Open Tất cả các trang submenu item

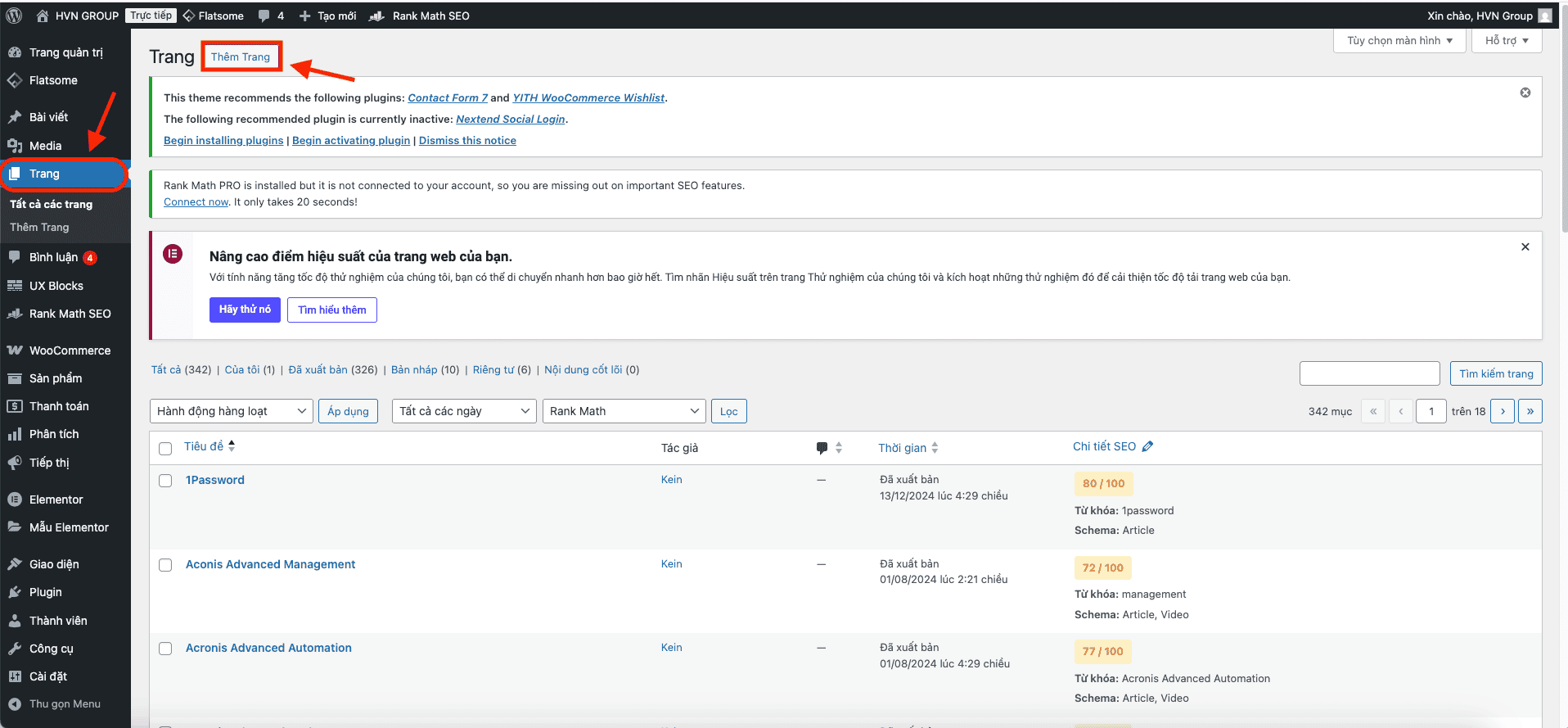pos(51,204)
